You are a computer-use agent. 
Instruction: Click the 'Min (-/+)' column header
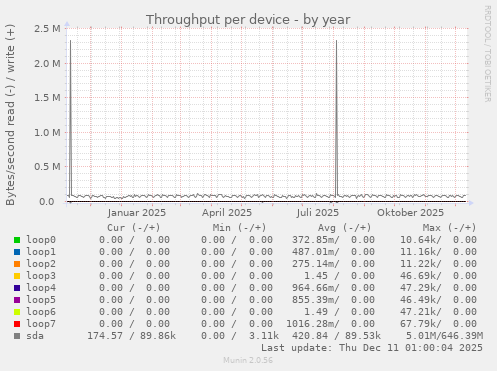(x=239, y=228)
